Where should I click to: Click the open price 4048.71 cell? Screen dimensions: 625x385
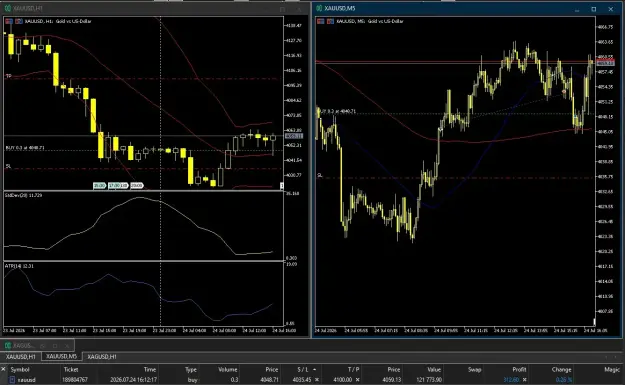269,380
